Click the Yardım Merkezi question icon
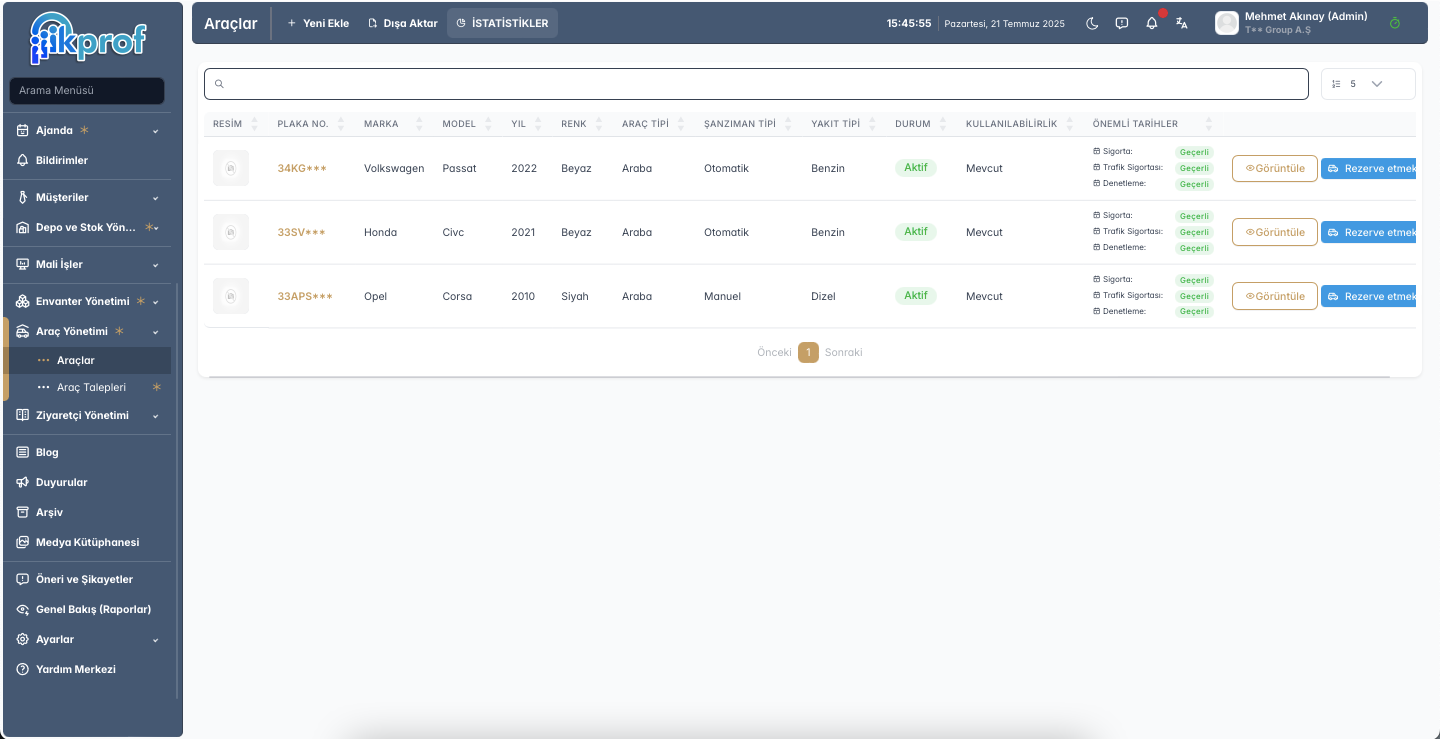The image size is (1440, 739). point(23,669)
